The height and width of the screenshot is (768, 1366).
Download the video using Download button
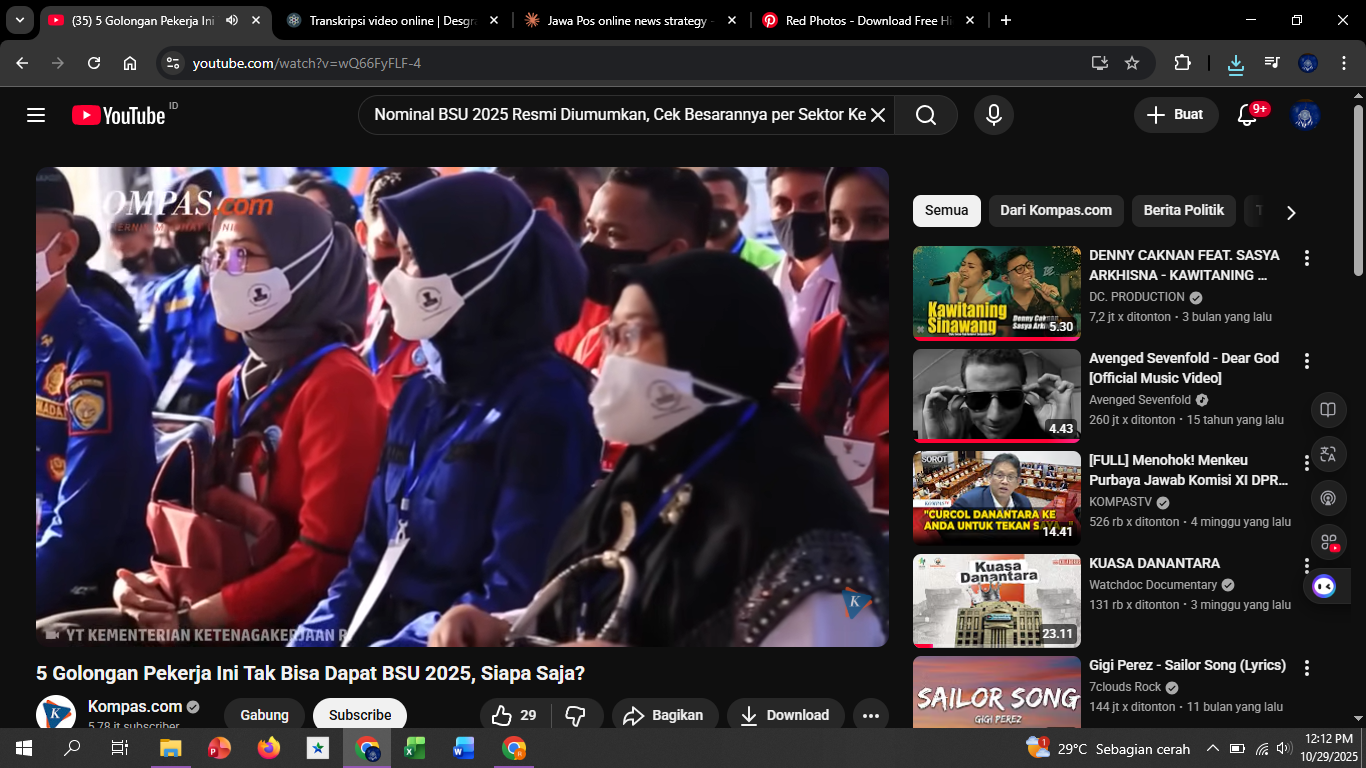pos(786,715)
